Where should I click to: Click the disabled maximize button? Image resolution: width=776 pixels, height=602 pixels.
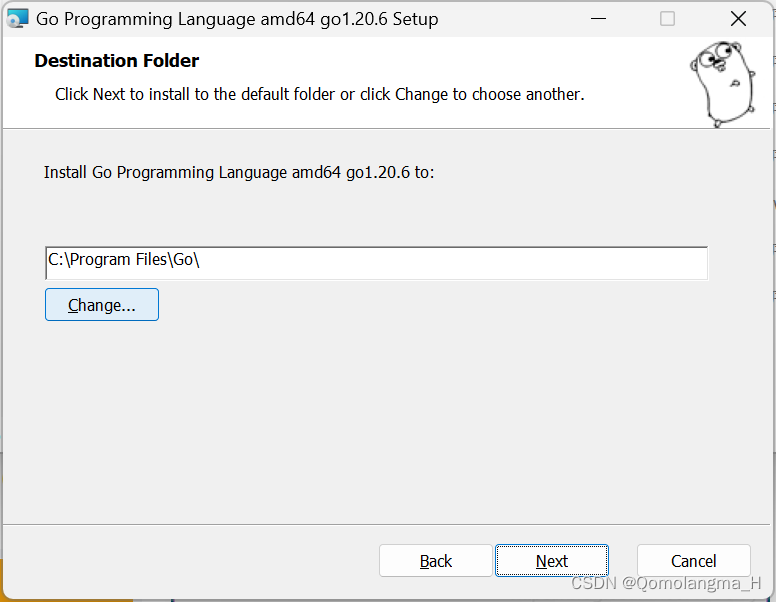pyautogui.click(x=667, y=19)
